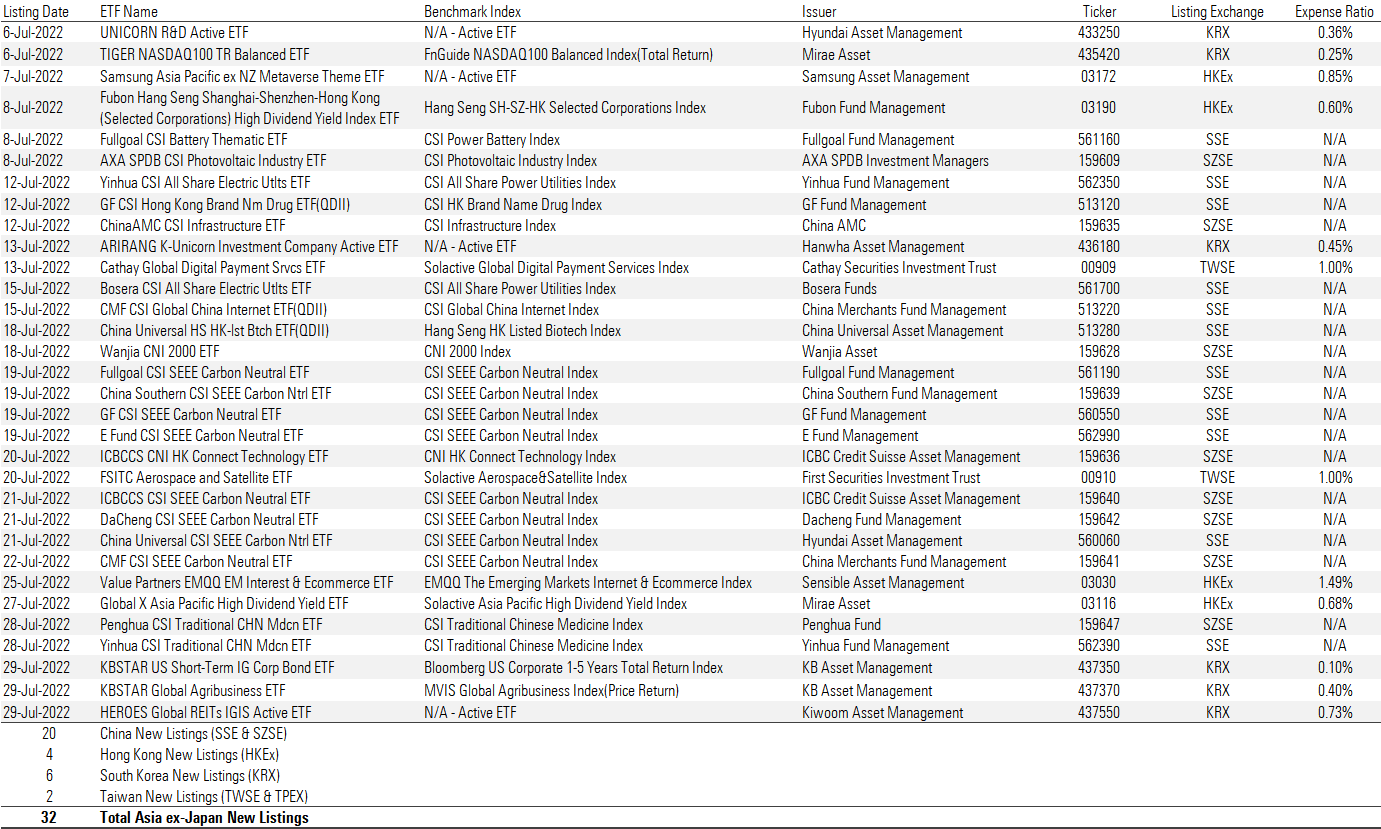Select the Hong Kong New Listings (HKEx) summary row
The image size is (1381, 829).
coord(189,755)
